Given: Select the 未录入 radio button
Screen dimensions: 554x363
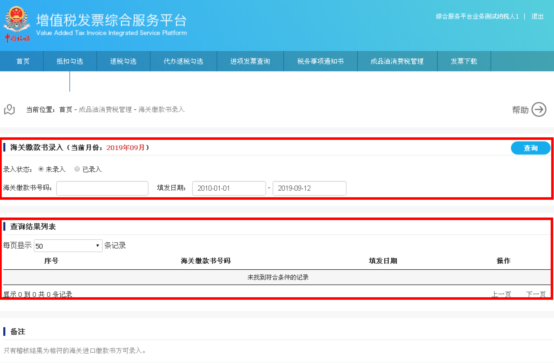Looking at the screenshot, I should tap(41, 169).
